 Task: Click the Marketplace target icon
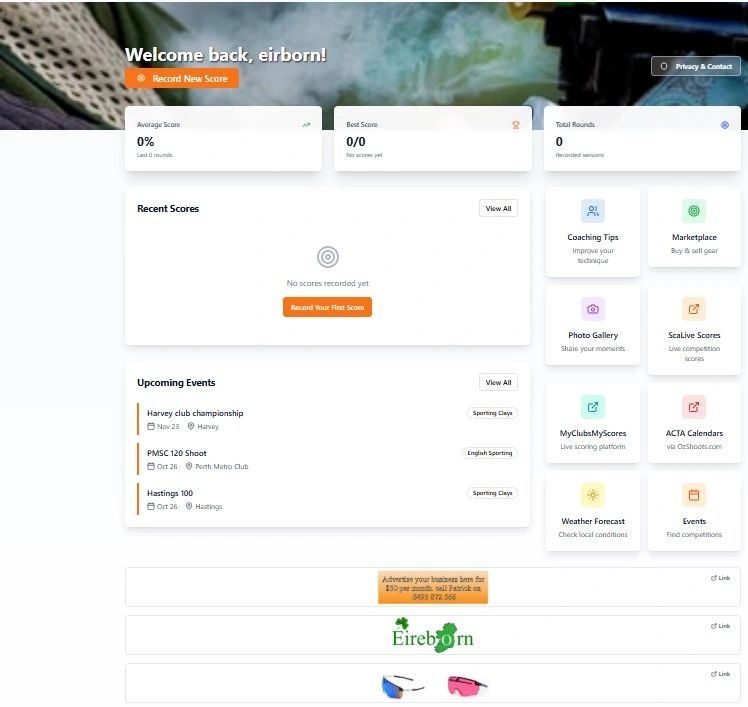tap(694, 211)
